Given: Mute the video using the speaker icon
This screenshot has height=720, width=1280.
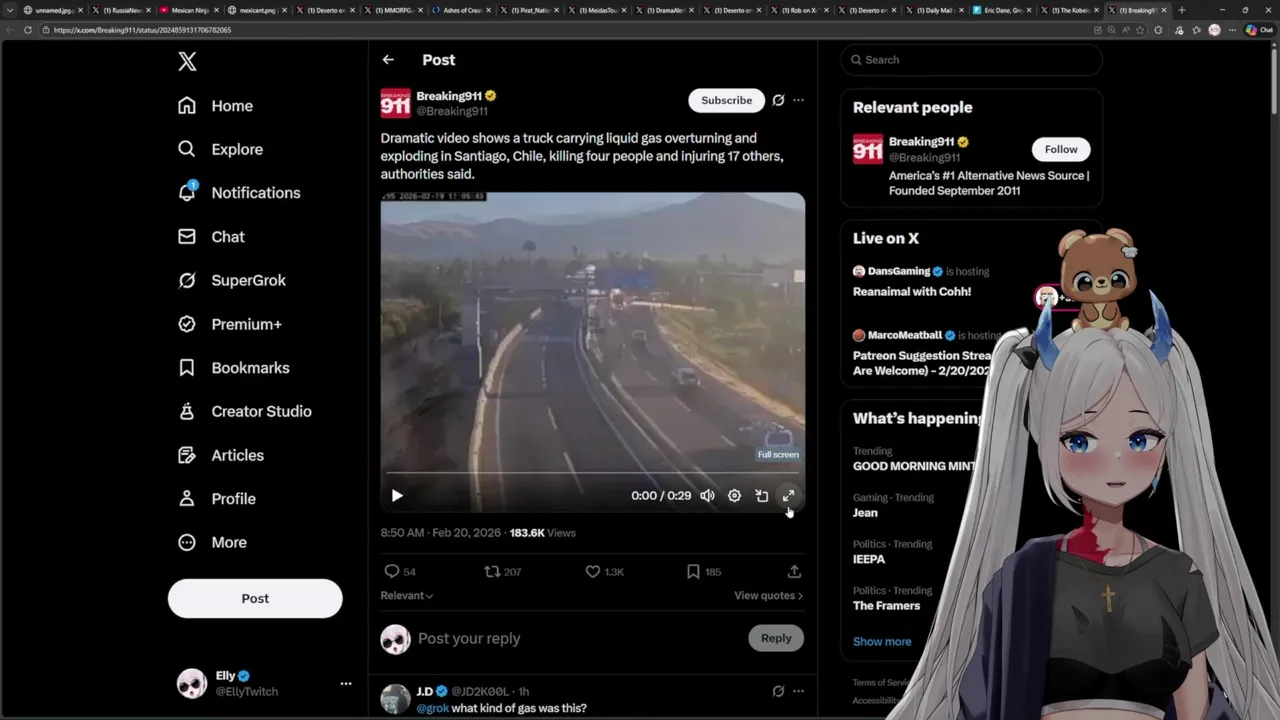Looking at the screenshot, I should click(x=707, y=495).
